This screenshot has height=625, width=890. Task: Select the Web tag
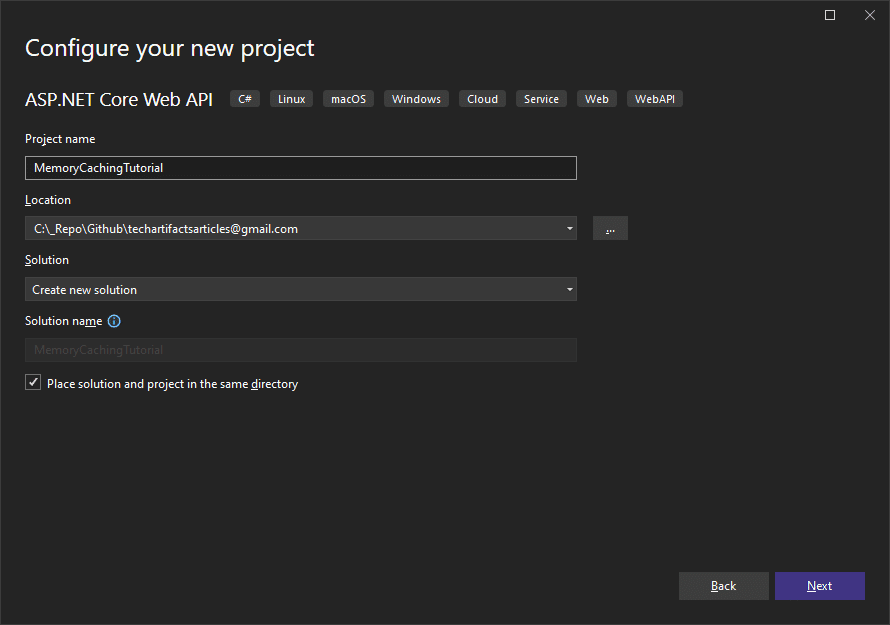[x=597, y=99]
